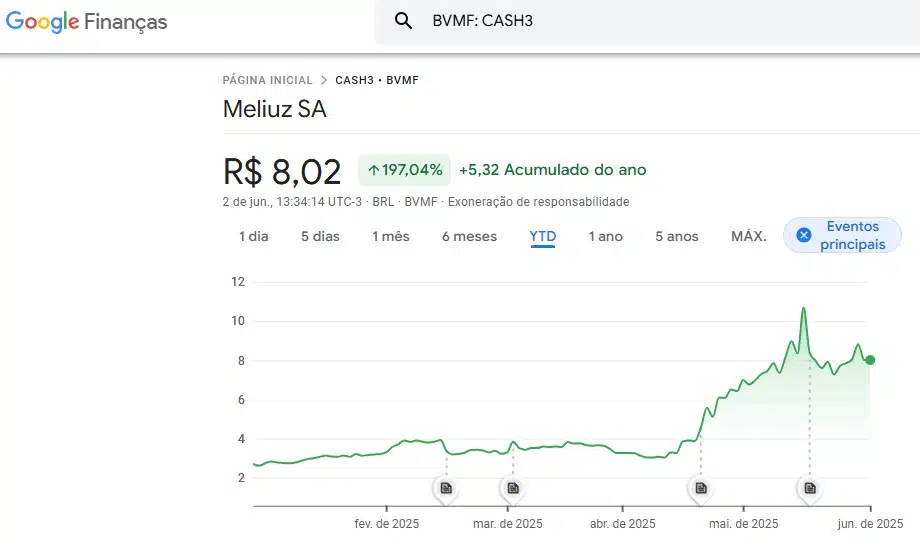Switch chart to 6 meses range
Screen dimensions: 920x542
click(x=469, y=236)
